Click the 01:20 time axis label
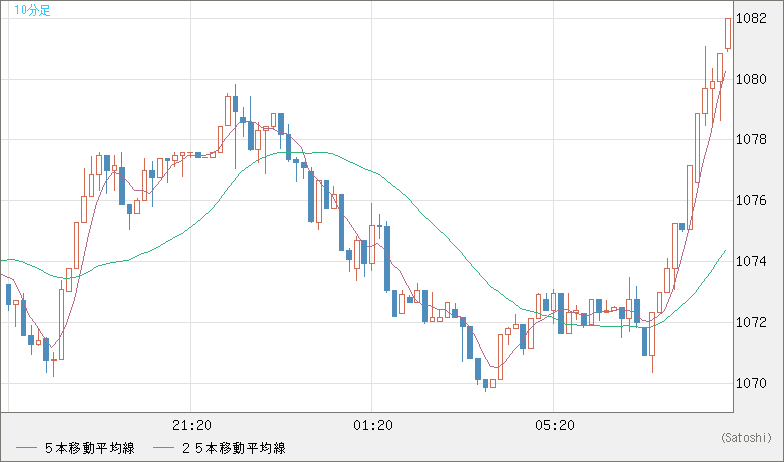 pyautogui.click(x=372, y=426)
